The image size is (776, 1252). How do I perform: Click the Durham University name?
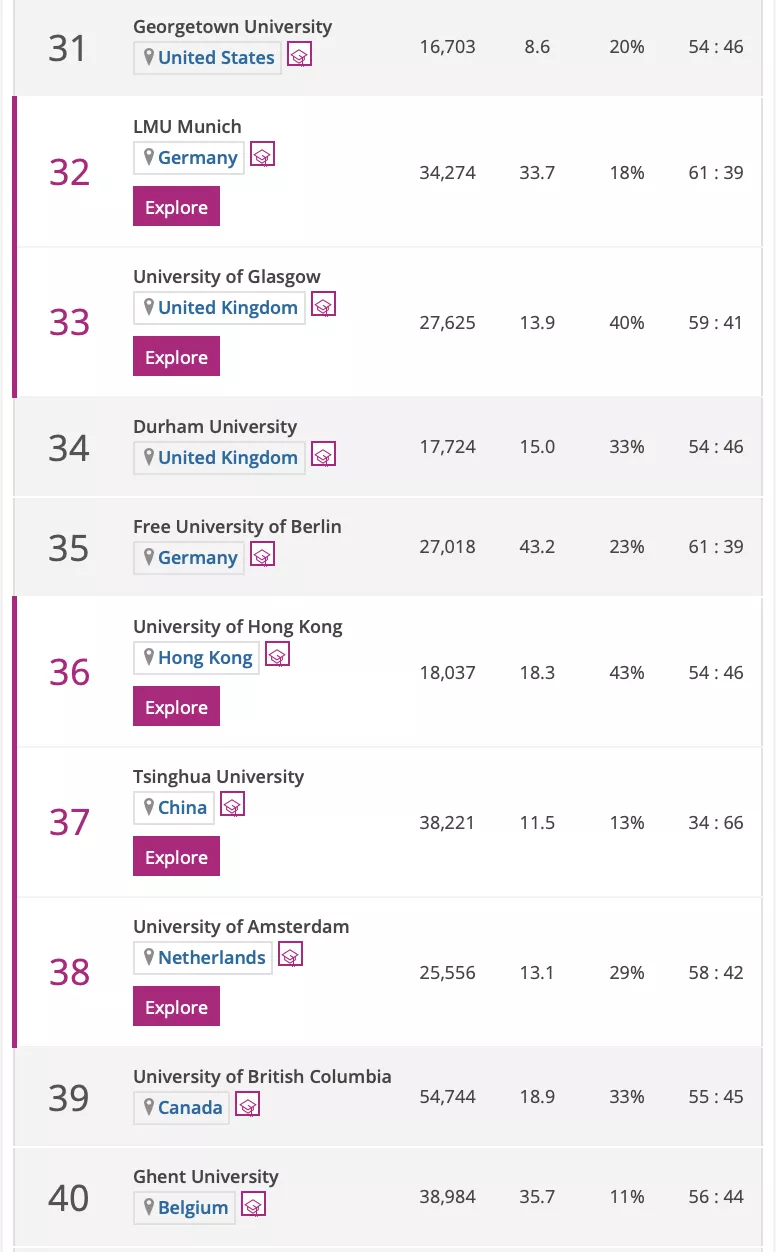coord(215,426)
